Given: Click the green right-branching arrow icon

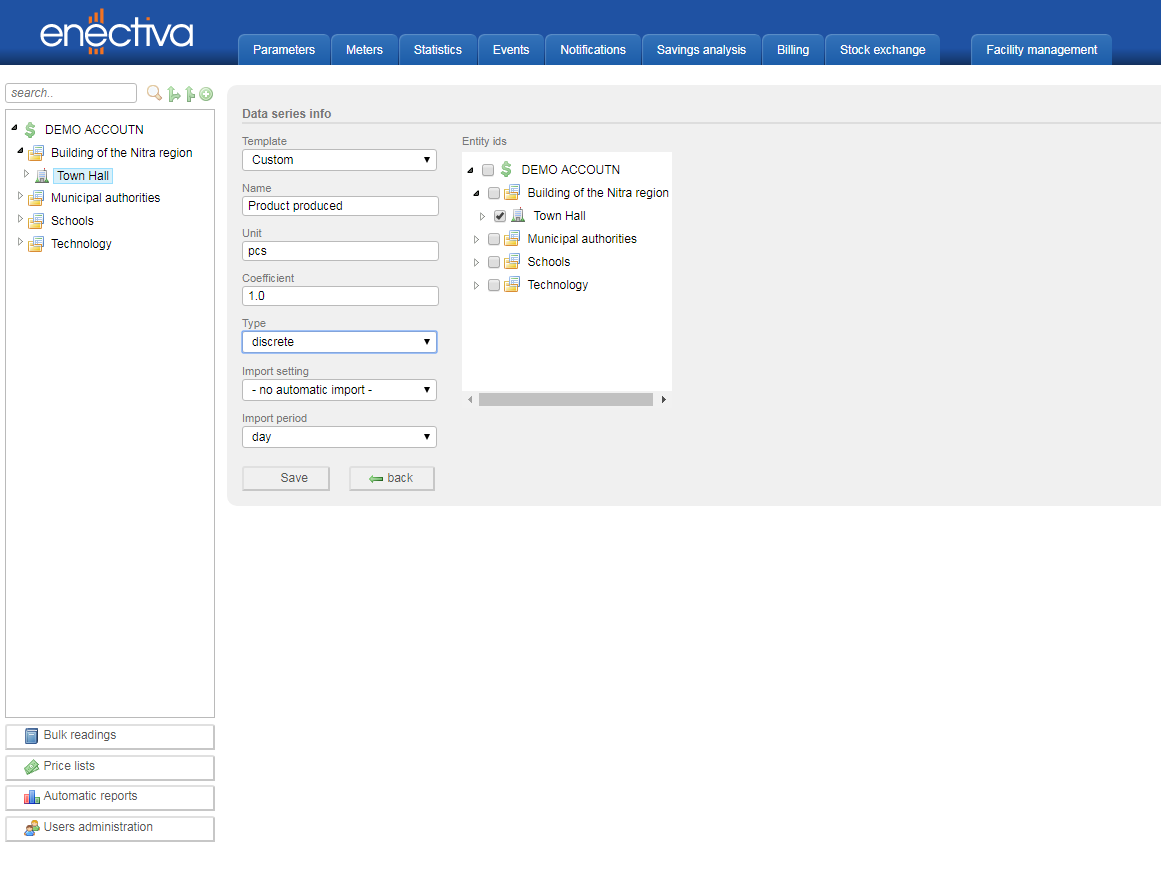Looking at the screenshot, I should click(x=174, y=94).
